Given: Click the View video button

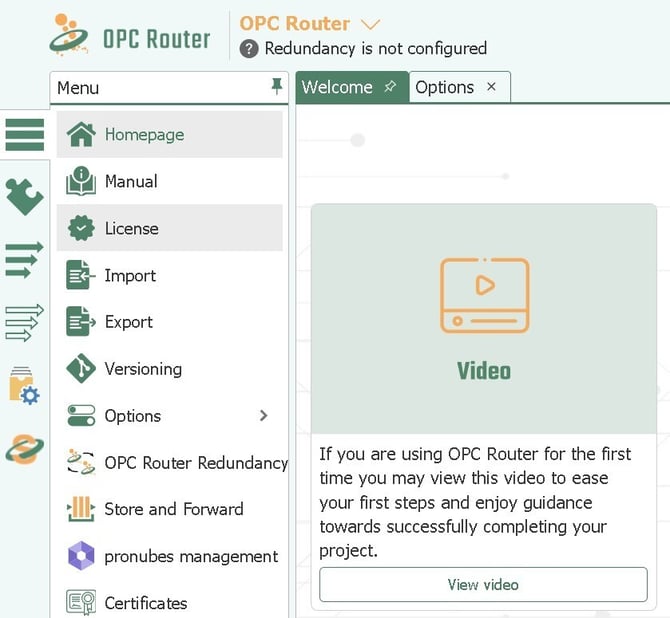Looking at the screenshot, I should pyautogui.click(x=483, y=584).
